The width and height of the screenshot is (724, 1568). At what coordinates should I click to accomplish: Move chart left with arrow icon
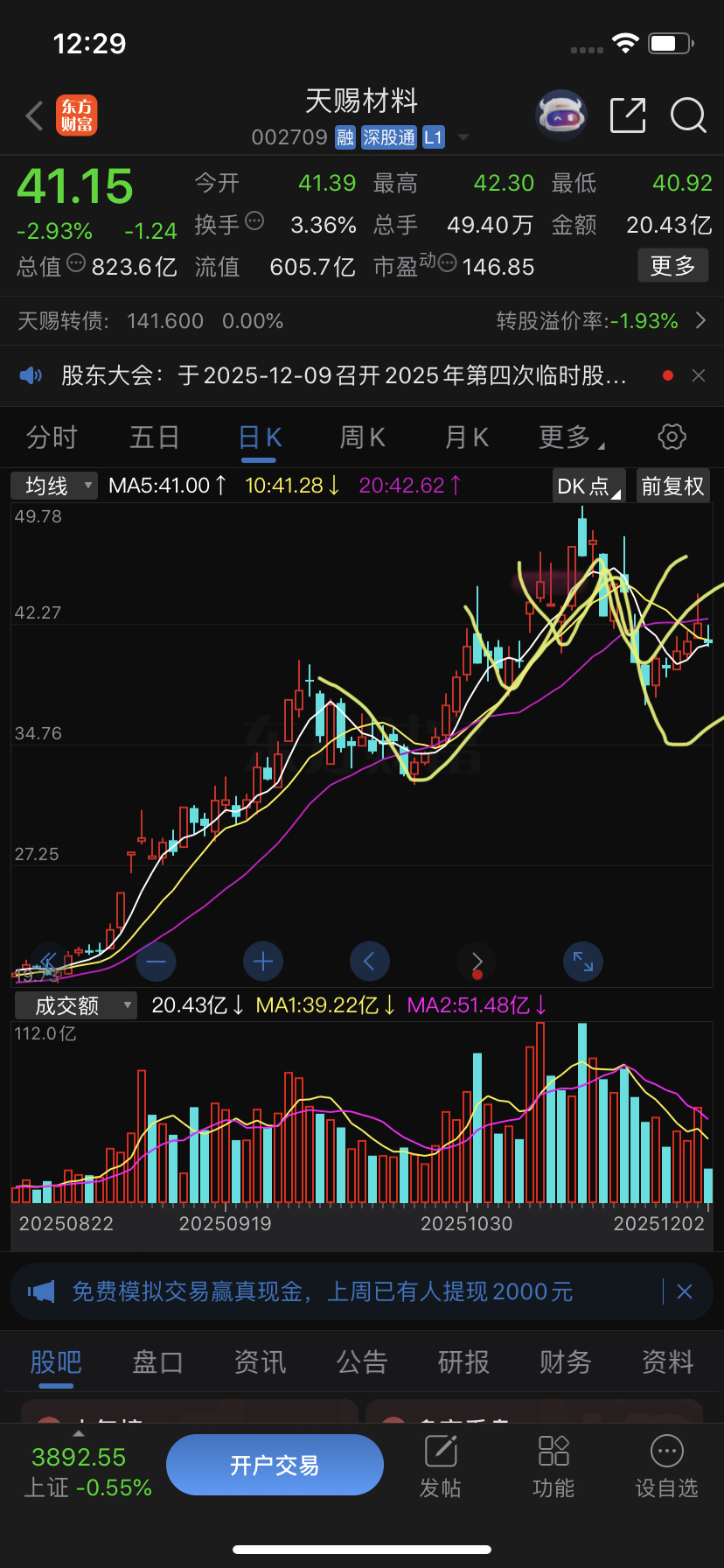(370, 962)
